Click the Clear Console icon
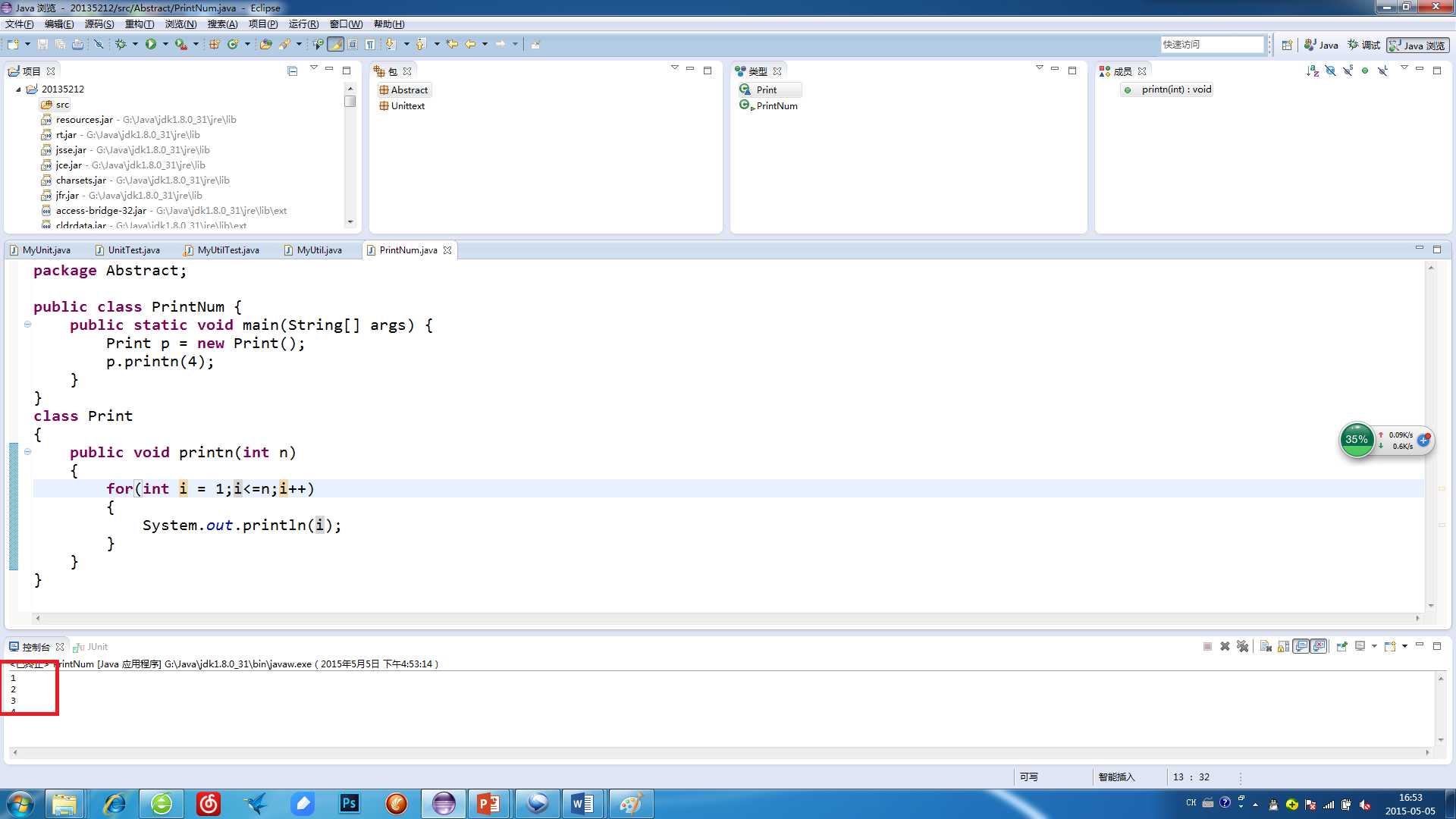 click(1265, 647)
